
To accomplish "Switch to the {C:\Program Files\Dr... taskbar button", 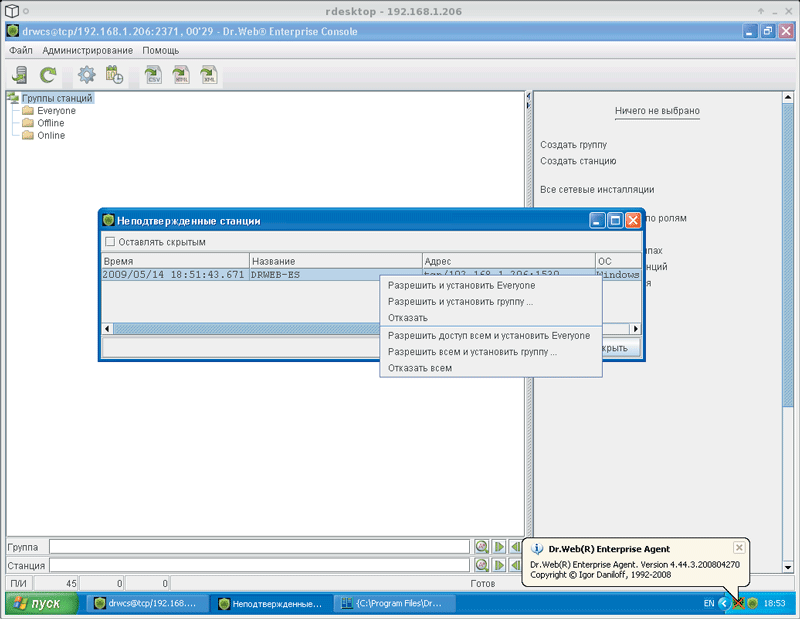I will [394, 603].
